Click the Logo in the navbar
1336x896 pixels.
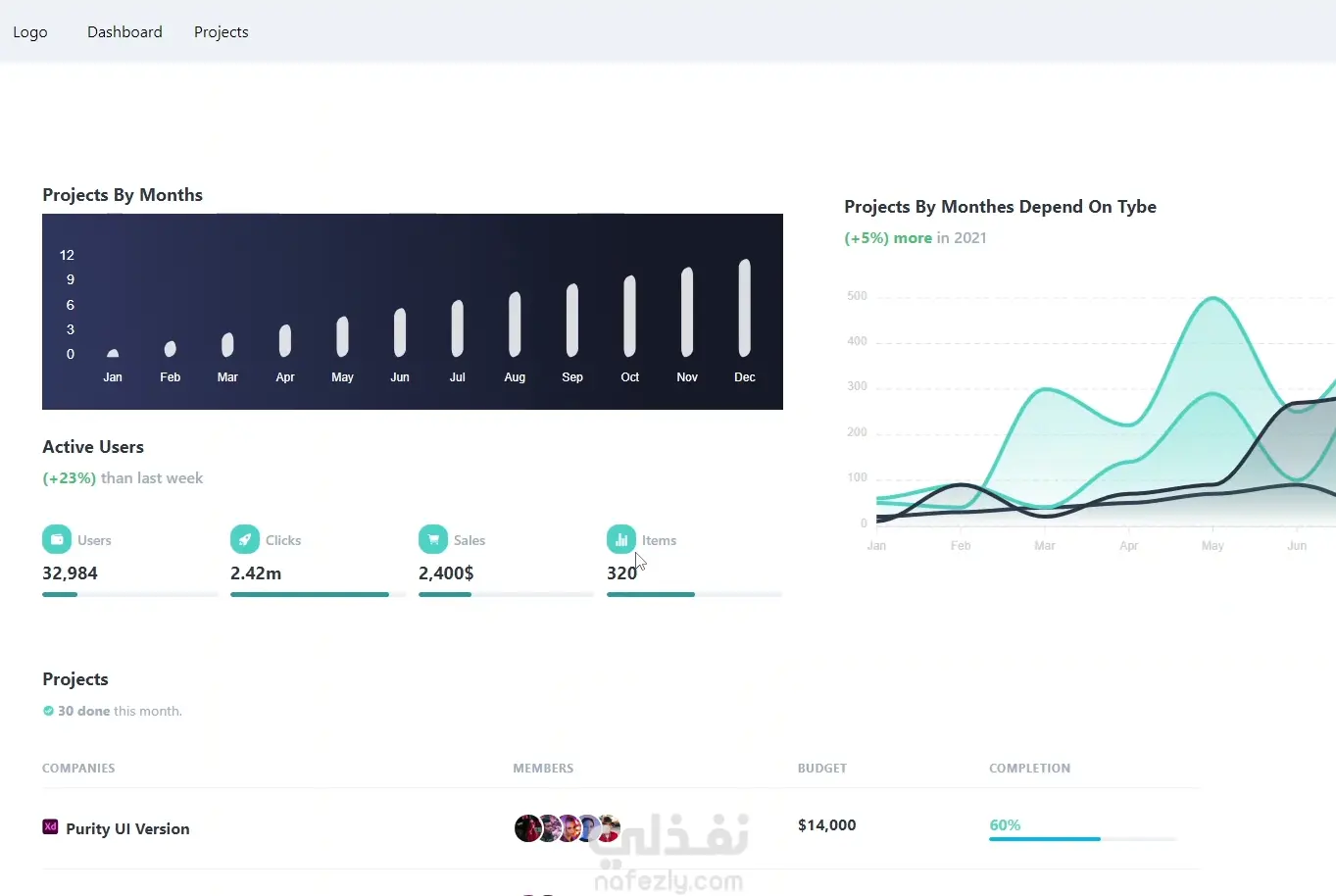coord(30,32)
